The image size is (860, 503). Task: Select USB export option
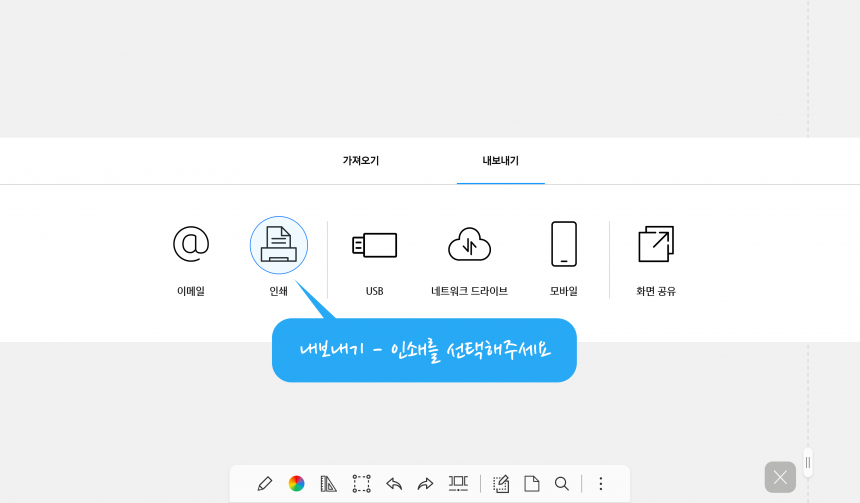coord(375,245)
